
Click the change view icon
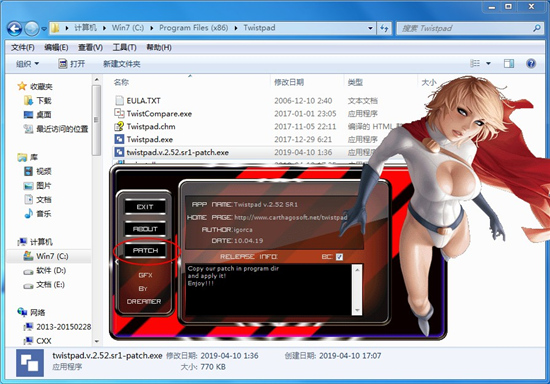click(475, 63)
